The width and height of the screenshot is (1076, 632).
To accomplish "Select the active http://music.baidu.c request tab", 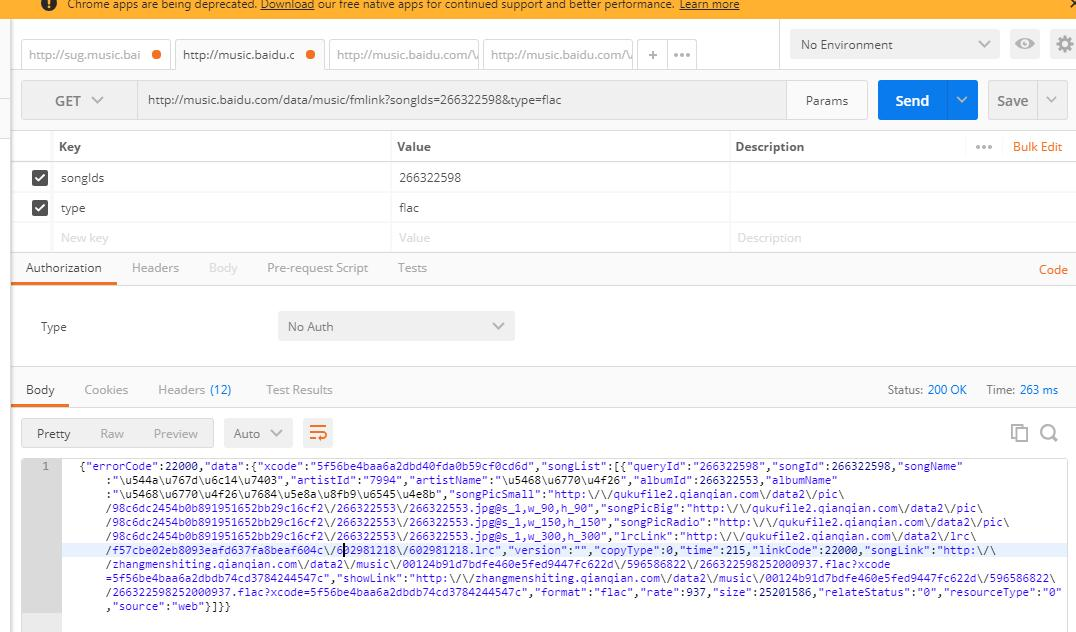I will click(x=250, y=55).
